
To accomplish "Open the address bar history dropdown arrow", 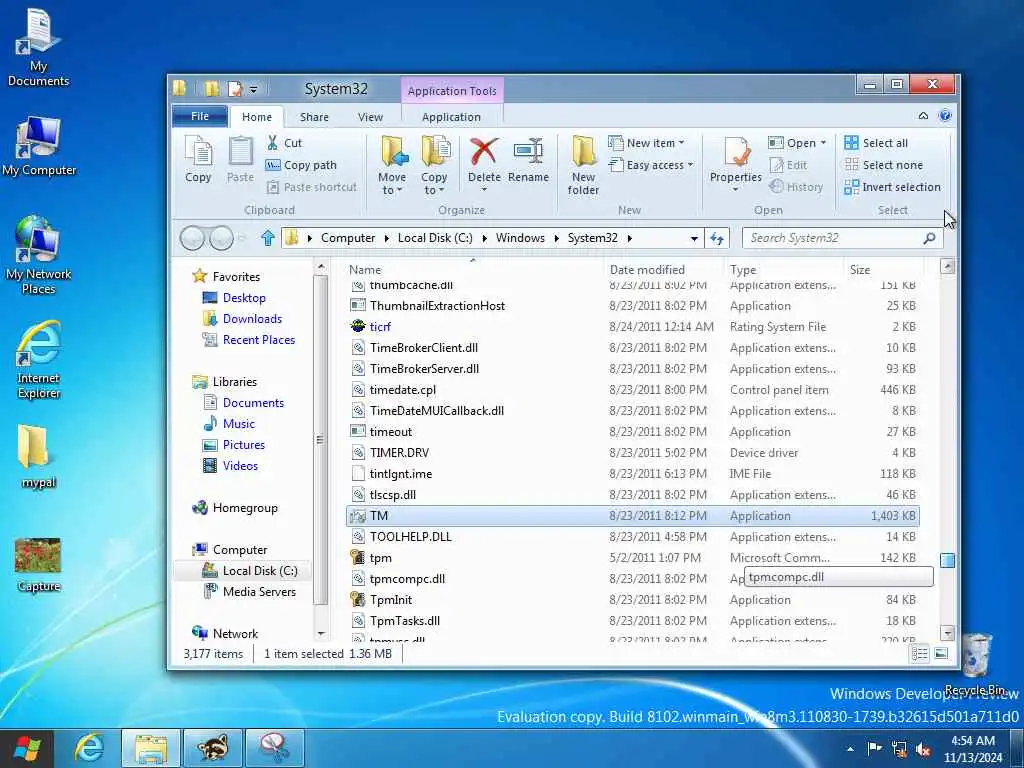I will pos(694,238).
